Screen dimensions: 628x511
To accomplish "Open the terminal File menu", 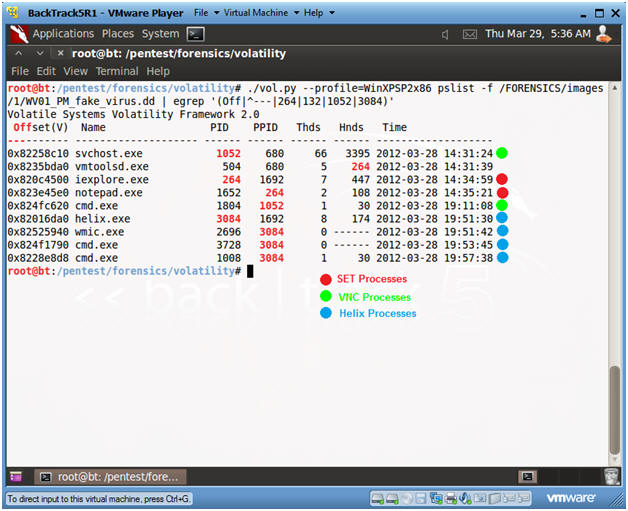I will pyautogui.click(x=20, y=72).
